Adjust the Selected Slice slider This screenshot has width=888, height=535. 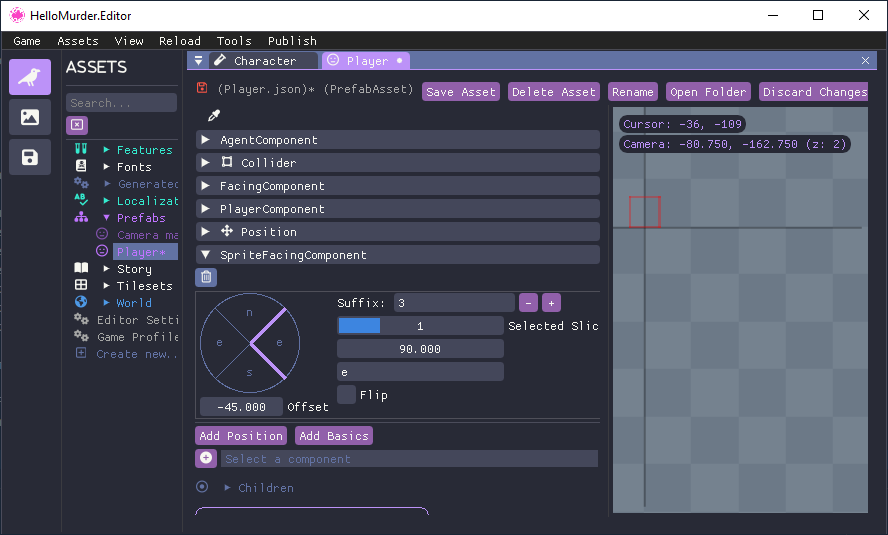coord(420,326)
